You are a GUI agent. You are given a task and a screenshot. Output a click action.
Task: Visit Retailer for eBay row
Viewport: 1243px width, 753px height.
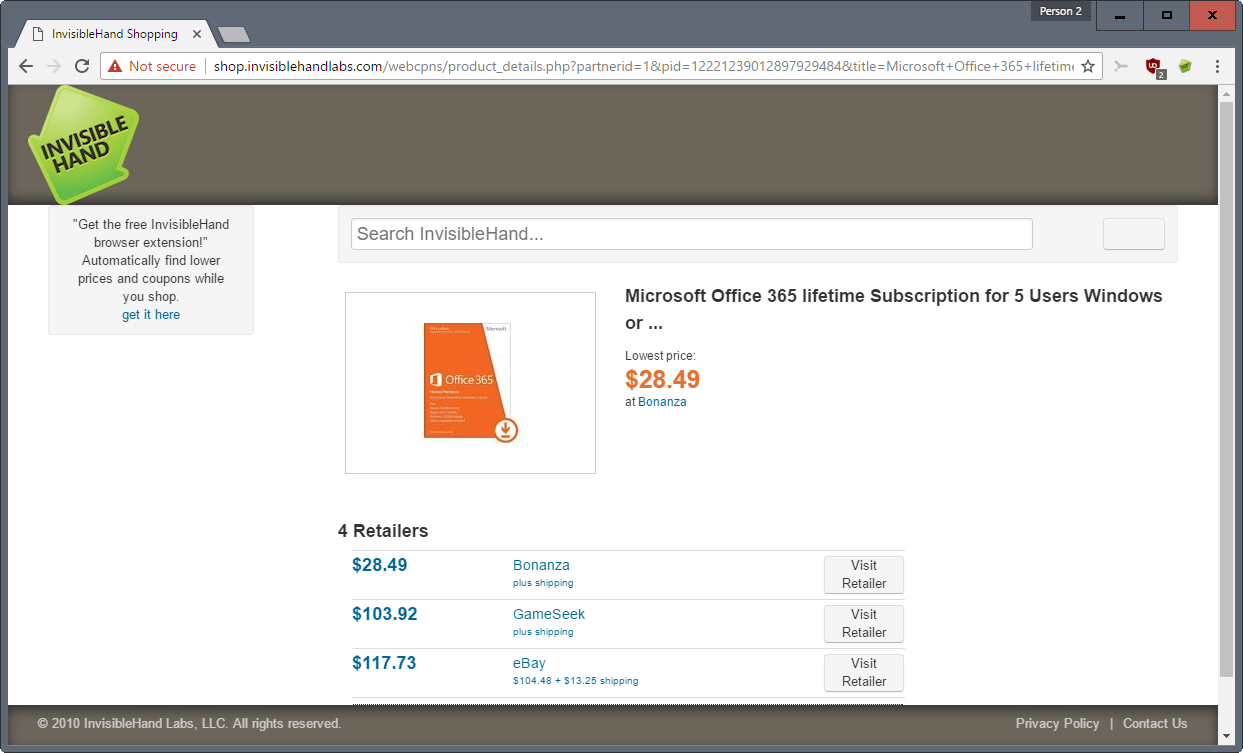[863, 672]
